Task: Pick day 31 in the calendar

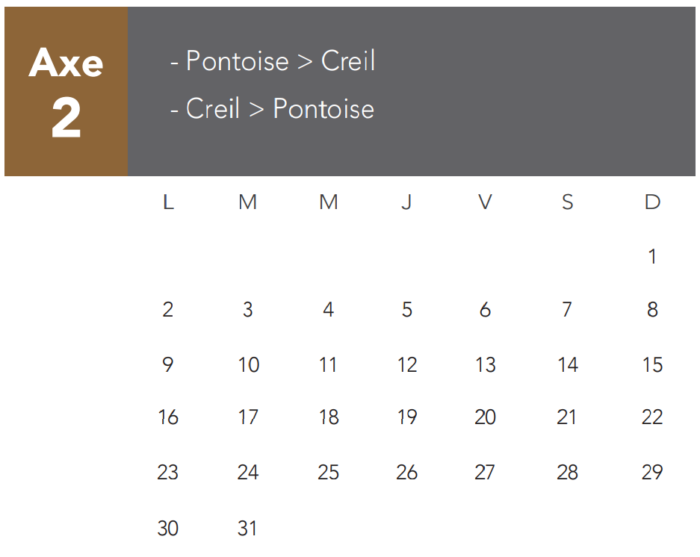Action: pyautogui.click(x=248, y=527)
